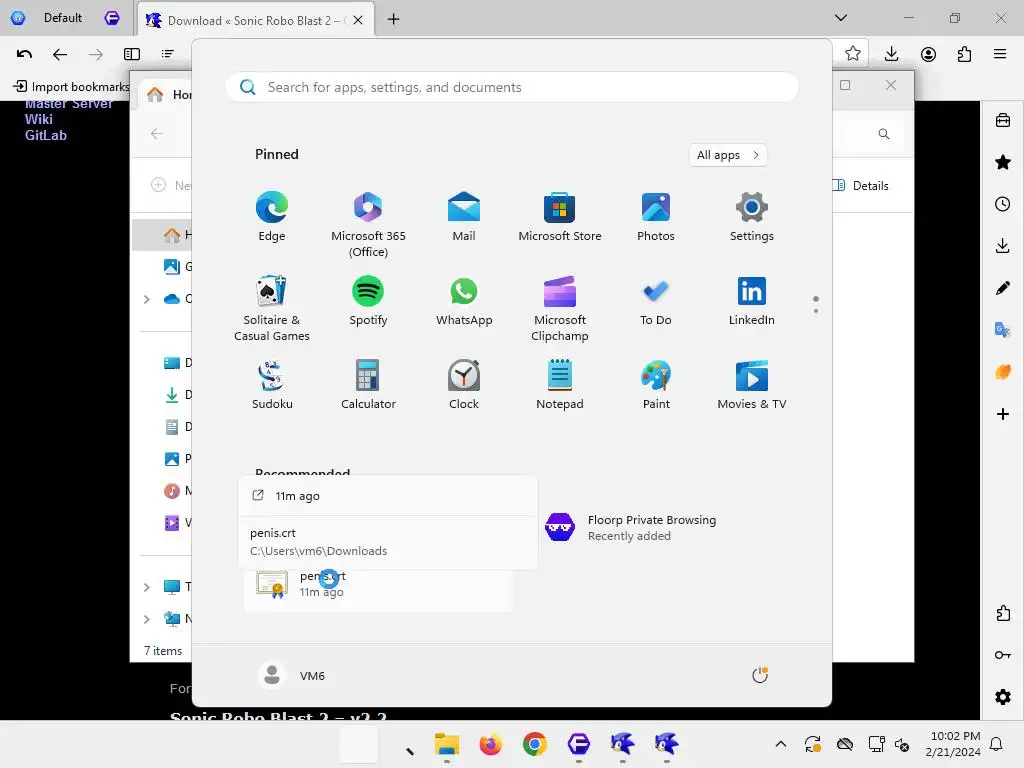
Task: Open Settings from pinned apps
Action: tap(752, 217)
